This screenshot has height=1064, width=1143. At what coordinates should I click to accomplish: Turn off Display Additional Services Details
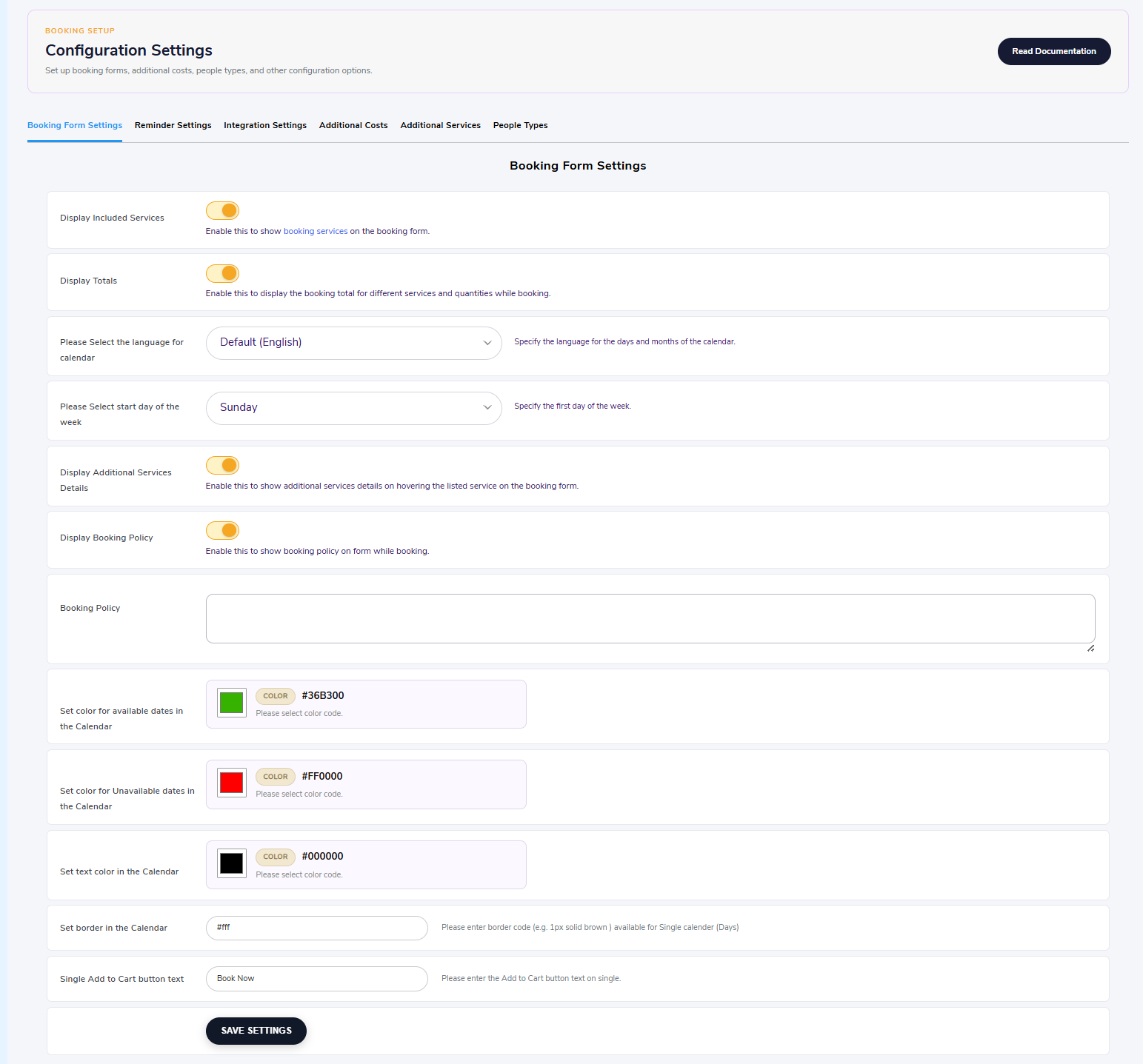click(x=222, y=465)
